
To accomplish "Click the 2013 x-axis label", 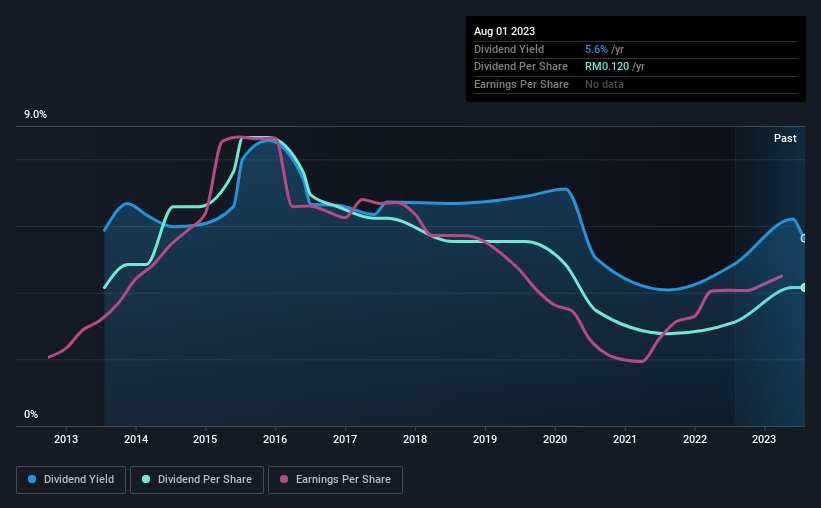I will tap(66, 439).
